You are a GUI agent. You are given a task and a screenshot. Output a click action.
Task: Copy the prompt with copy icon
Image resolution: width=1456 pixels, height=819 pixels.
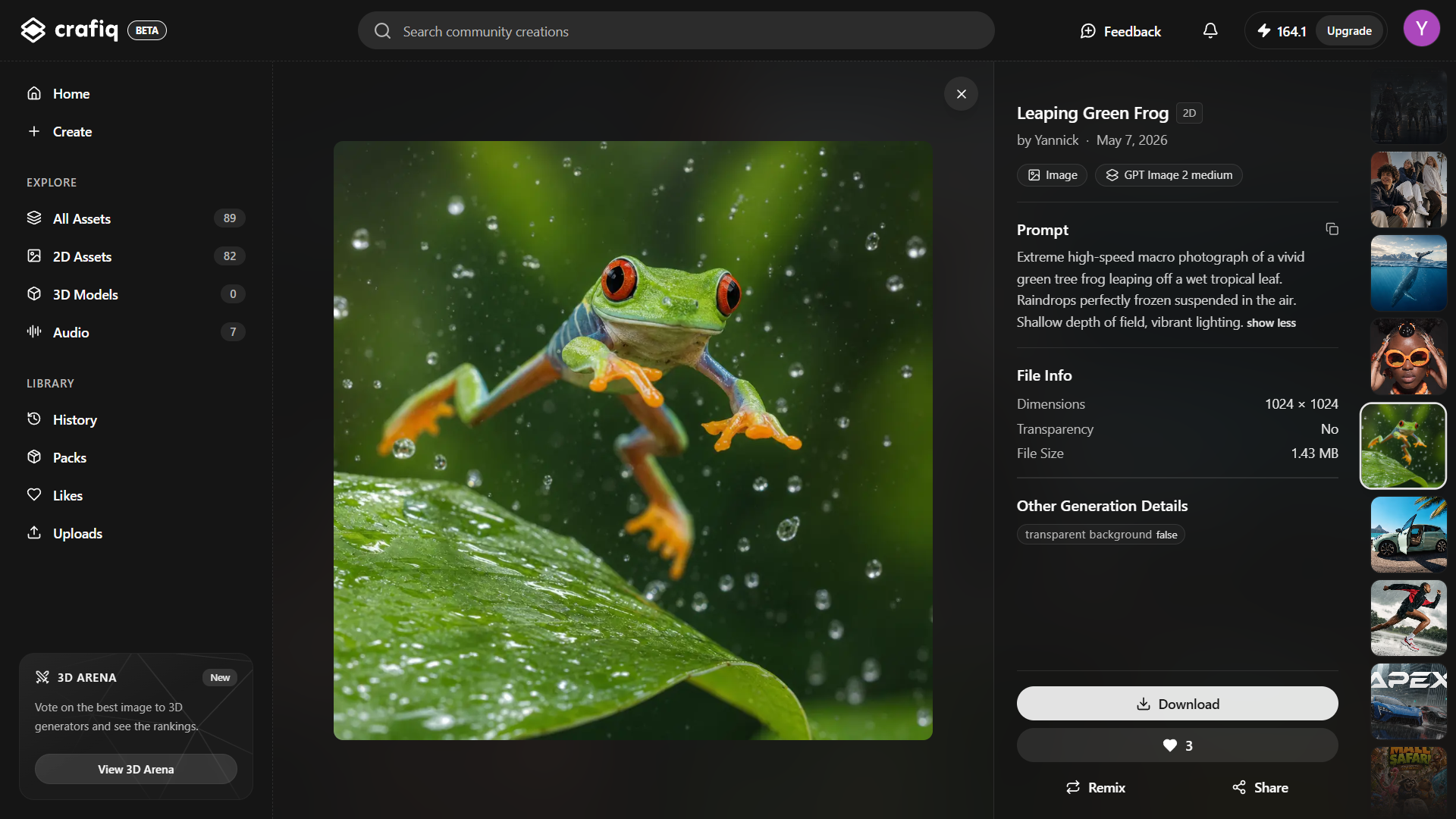click(1332, 229)
